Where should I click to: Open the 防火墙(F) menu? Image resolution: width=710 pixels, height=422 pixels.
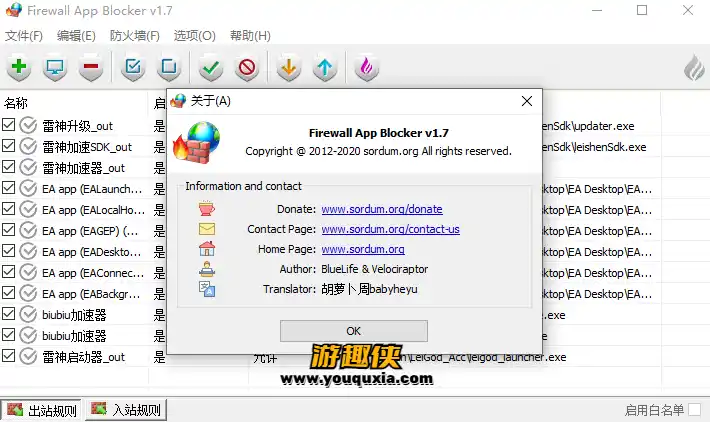134,36
